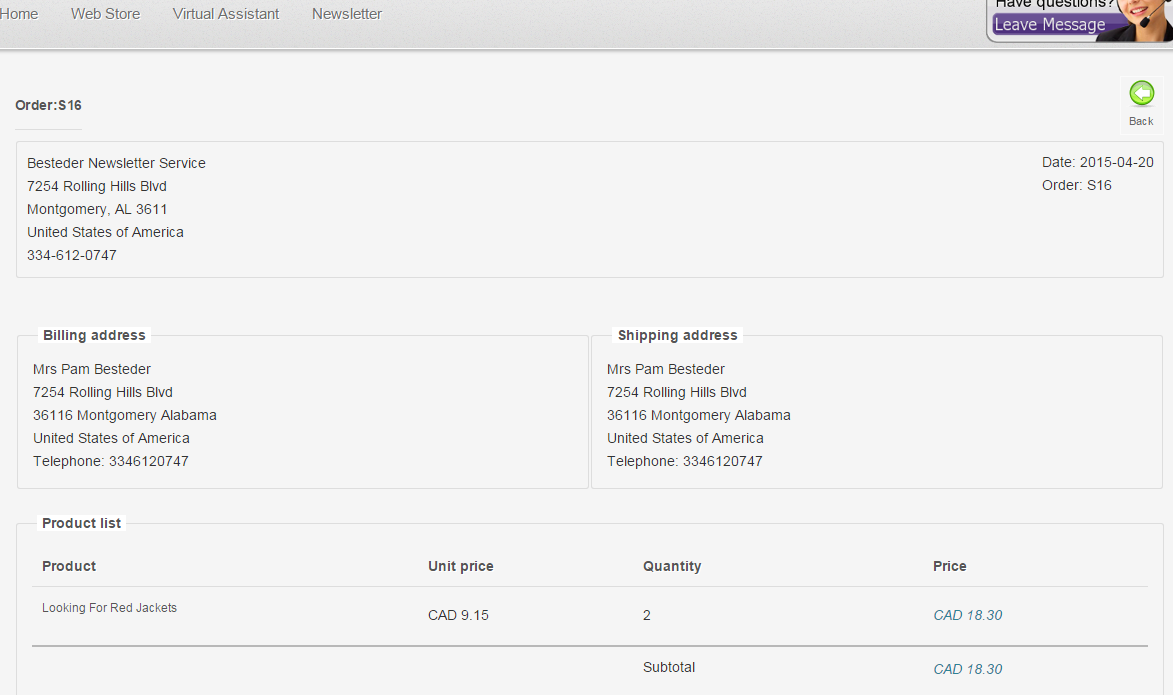Screen dimensions: 1173x695
Task: Click the Date: 2015-04-20 text
Action: tap(1097, 162)
